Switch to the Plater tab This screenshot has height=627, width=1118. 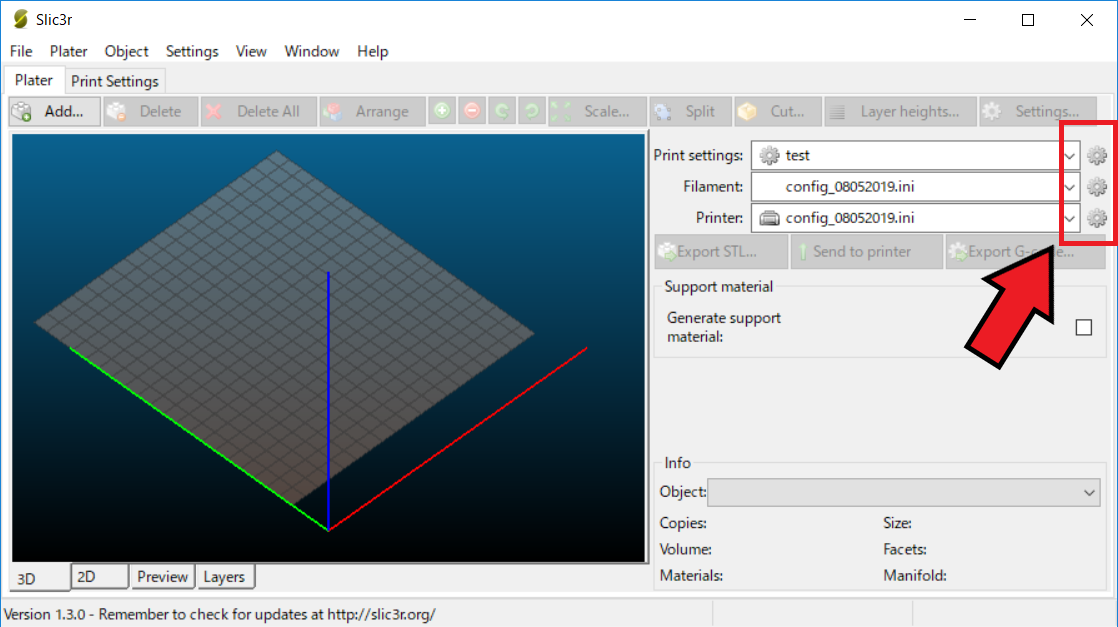point(34,80)
